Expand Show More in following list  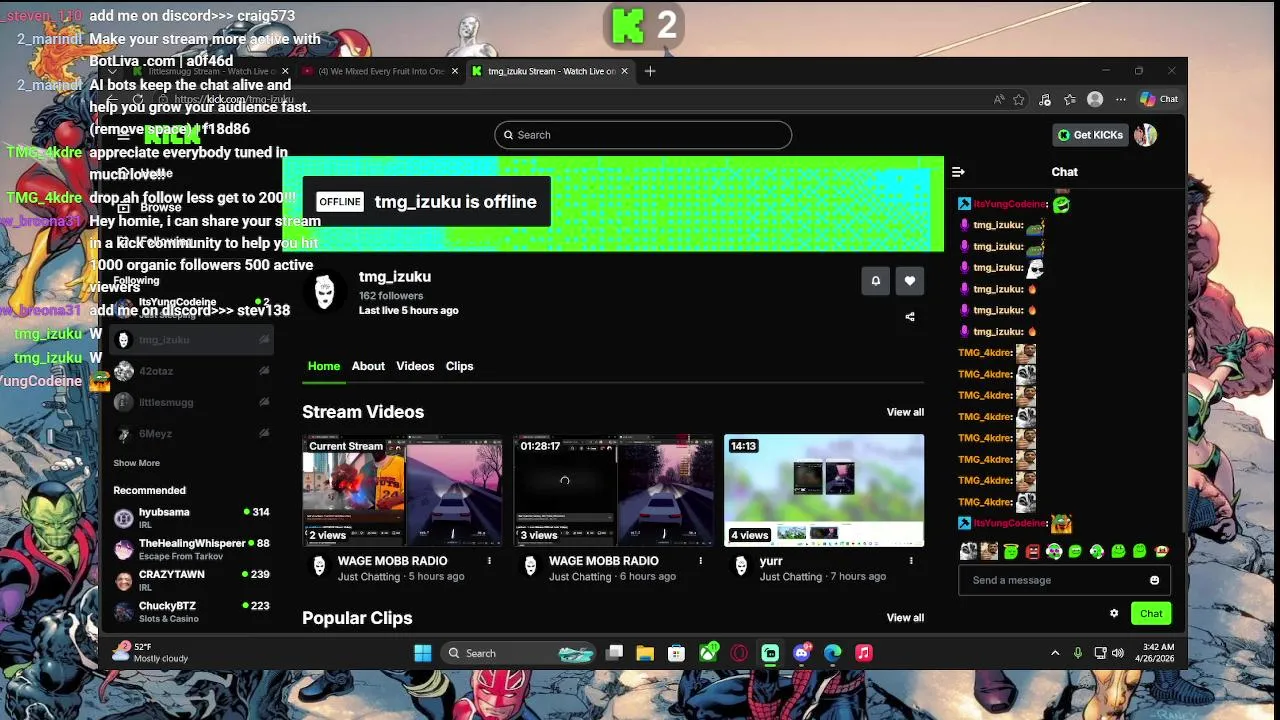[x=136, y=463]
